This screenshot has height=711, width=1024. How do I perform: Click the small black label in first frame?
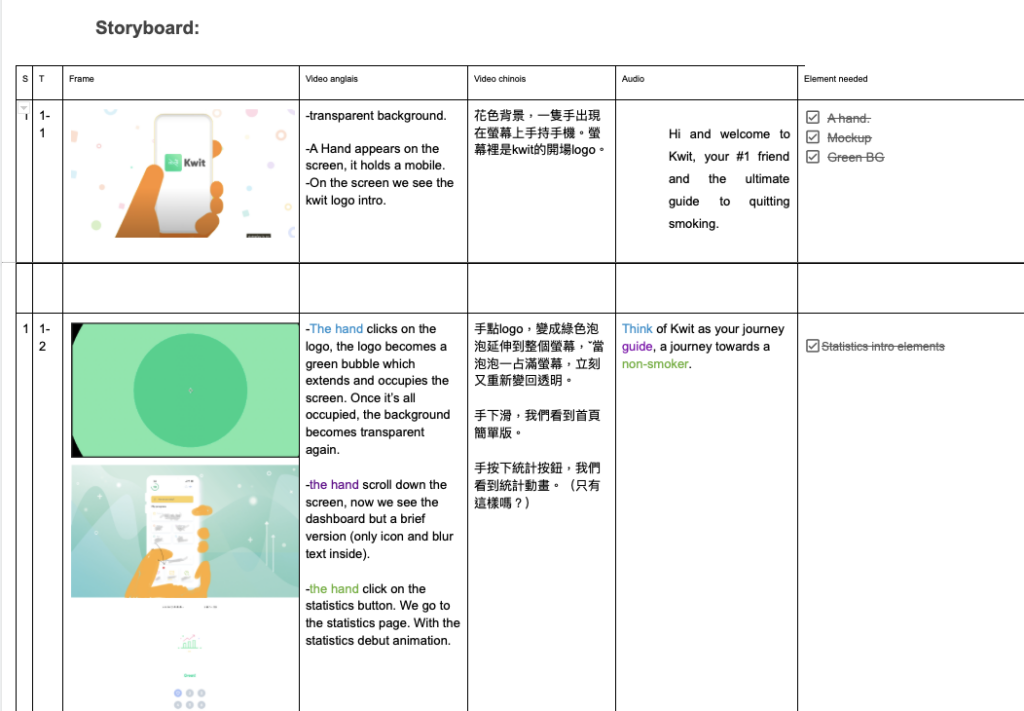(x=258, y=235)
